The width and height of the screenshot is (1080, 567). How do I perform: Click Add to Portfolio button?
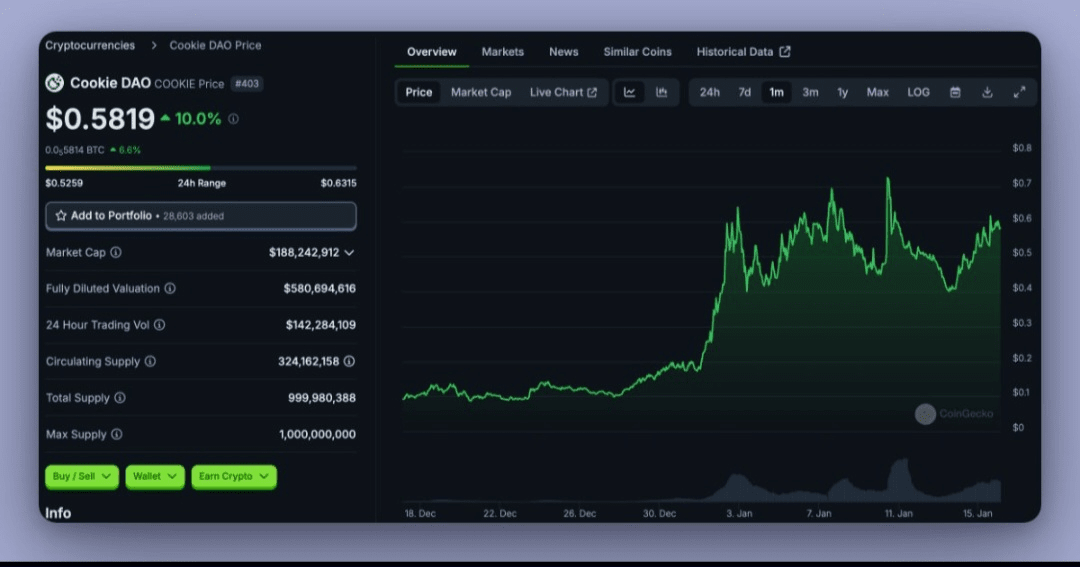[x=201, y=216]
